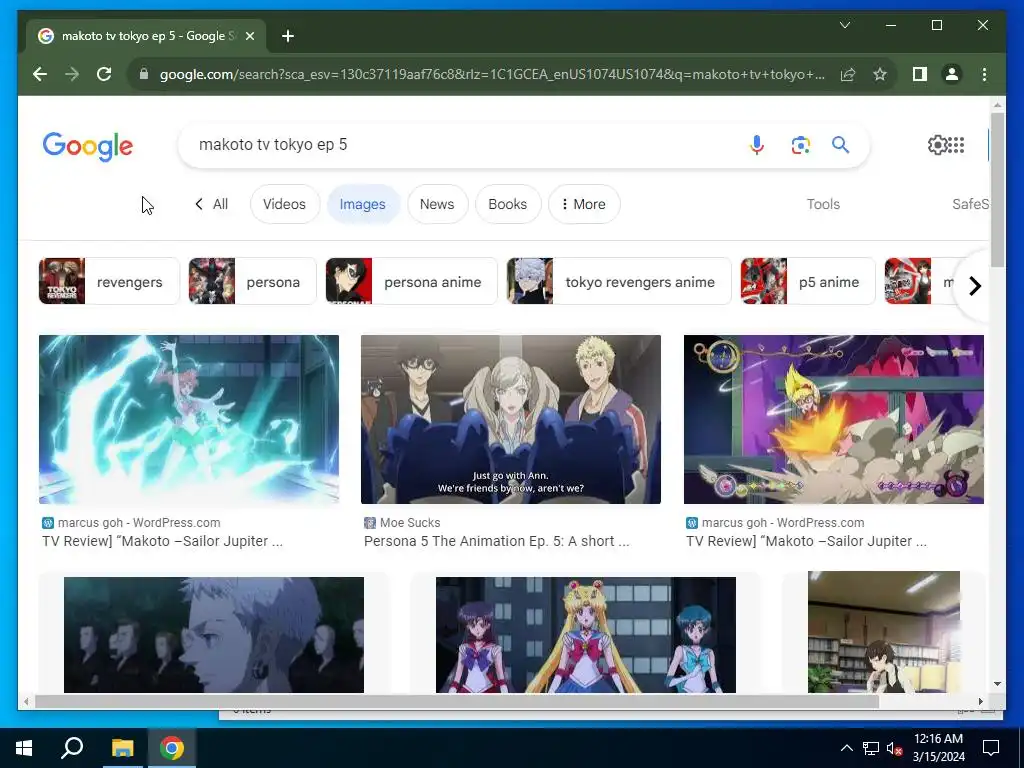Filter by the tokyo revengers anime chip
Viewport: 1024px width, 768px height.
618,281
